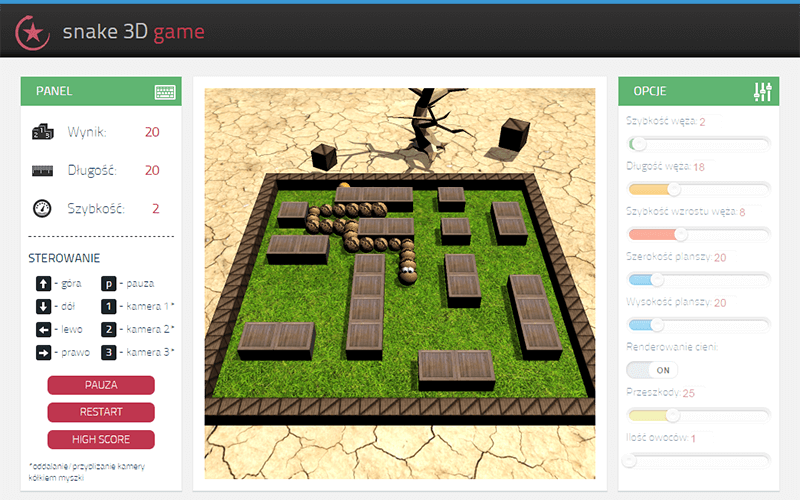Click the right arrow key icon for prawo
This screenshot has width=800, height=500.
coord(43,353)
